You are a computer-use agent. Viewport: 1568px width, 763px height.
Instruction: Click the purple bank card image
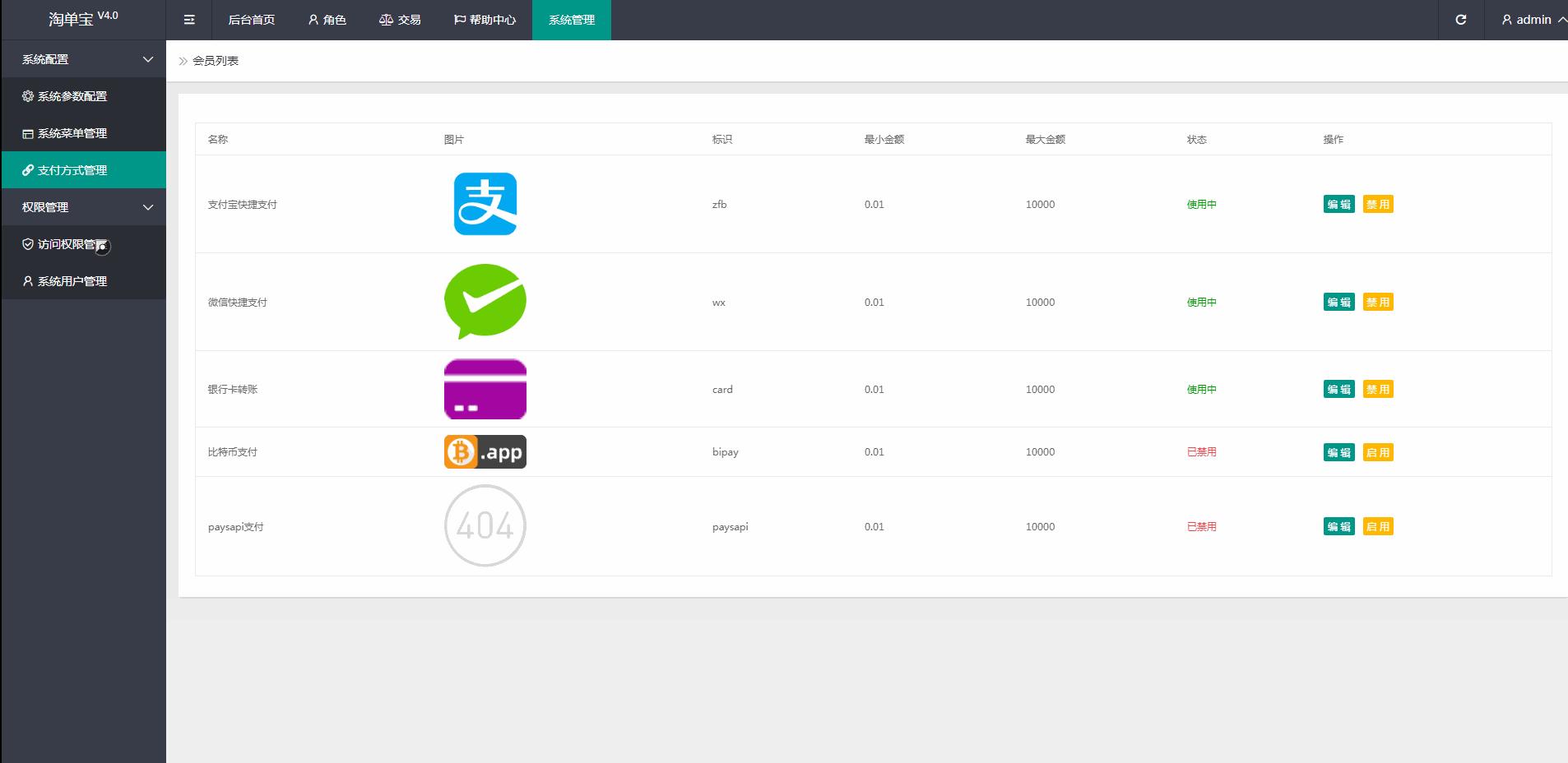pos(485,389)
